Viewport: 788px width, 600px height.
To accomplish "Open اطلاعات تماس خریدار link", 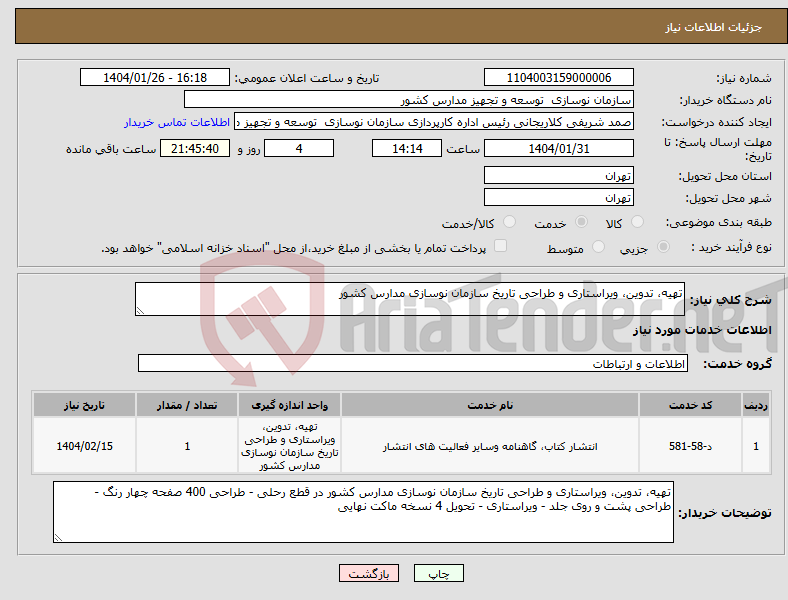I will coord(177,122).
